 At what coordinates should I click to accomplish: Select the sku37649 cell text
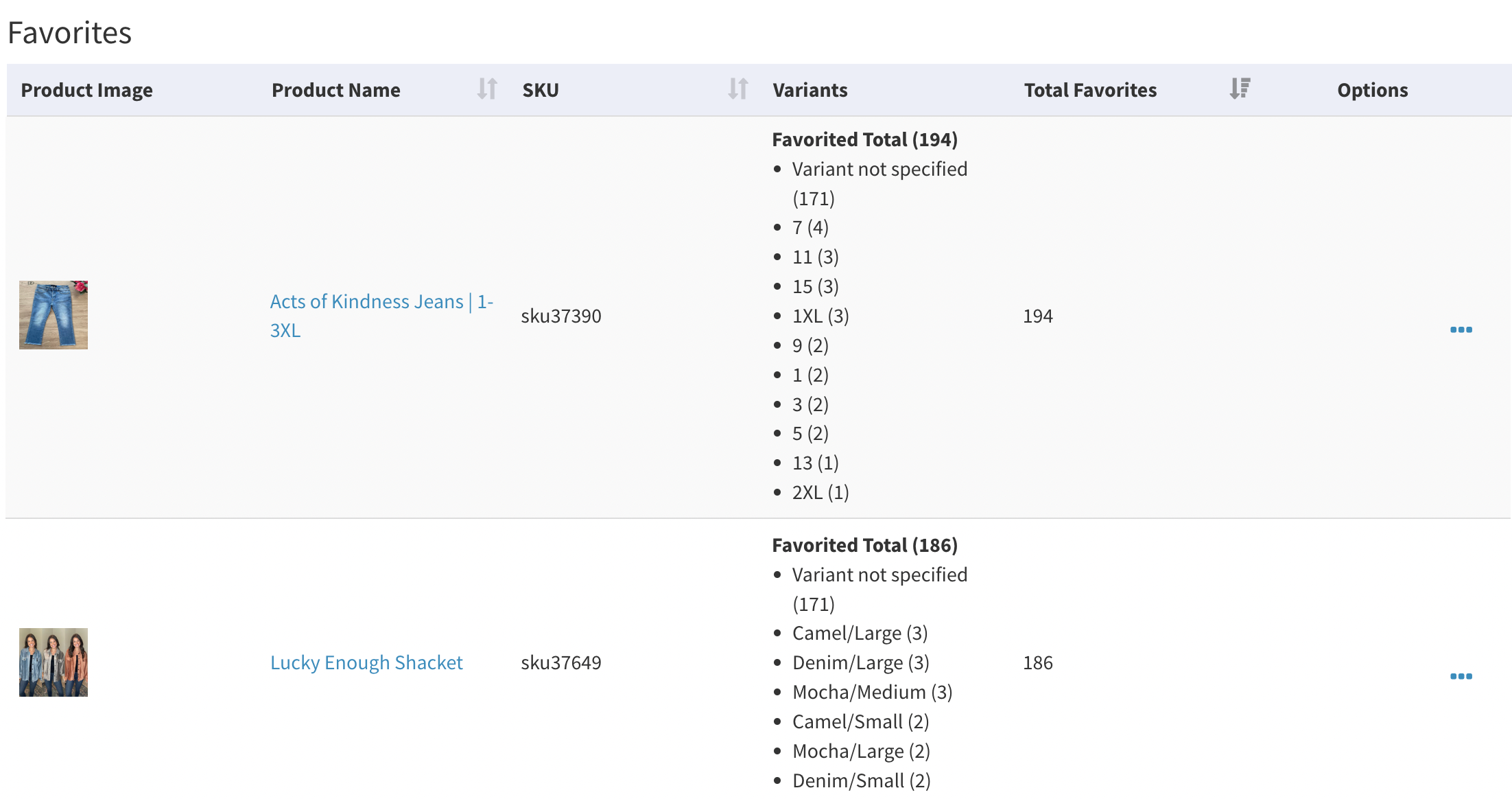560,663
